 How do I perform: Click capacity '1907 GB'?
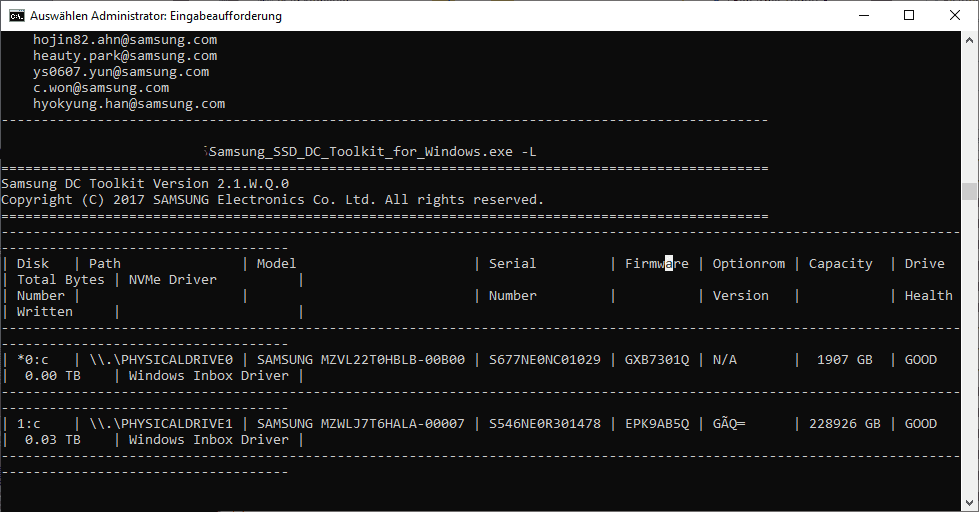(x=845, y=360)
